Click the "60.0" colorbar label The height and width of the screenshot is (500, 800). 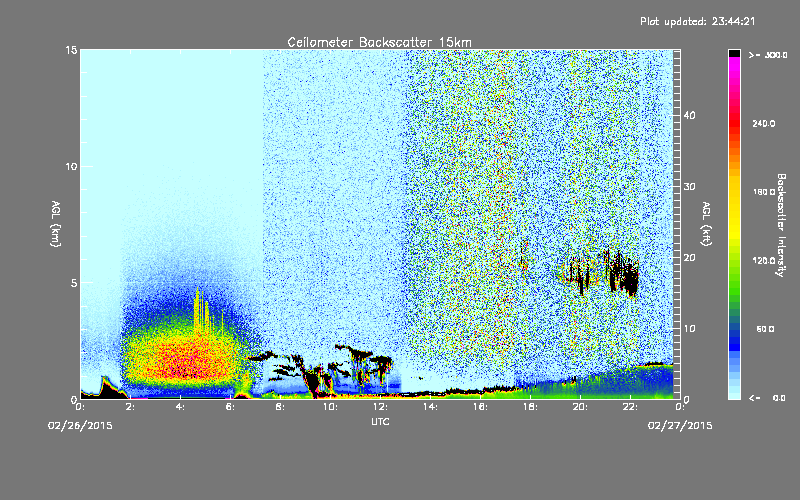(x=765, y=329)
